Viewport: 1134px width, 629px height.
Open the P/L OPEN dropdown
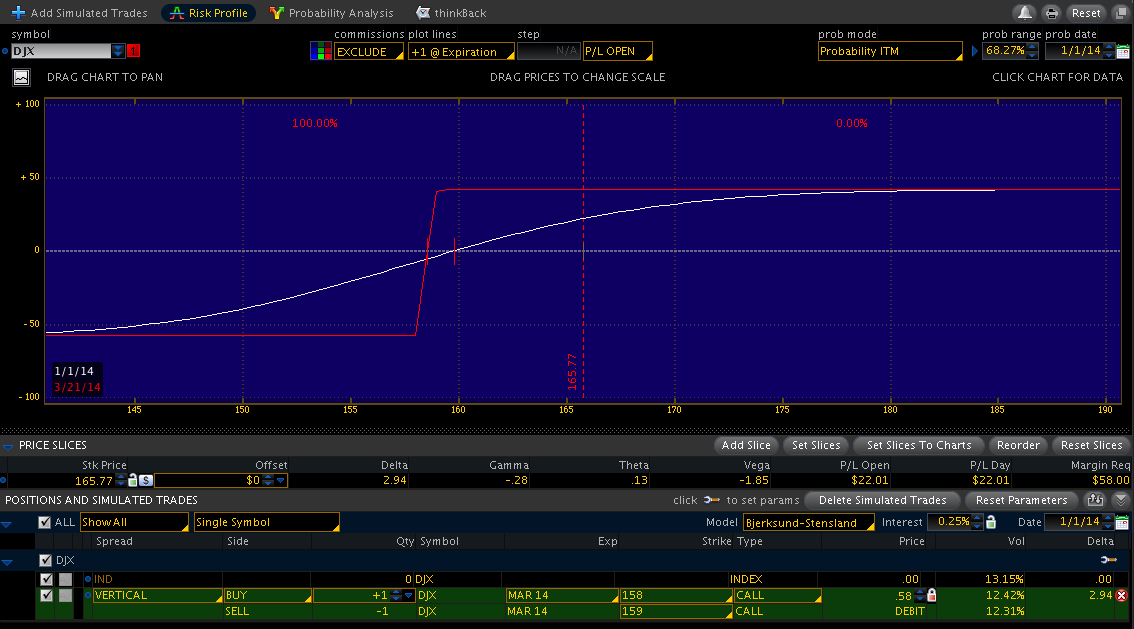[x=618, y=51]
